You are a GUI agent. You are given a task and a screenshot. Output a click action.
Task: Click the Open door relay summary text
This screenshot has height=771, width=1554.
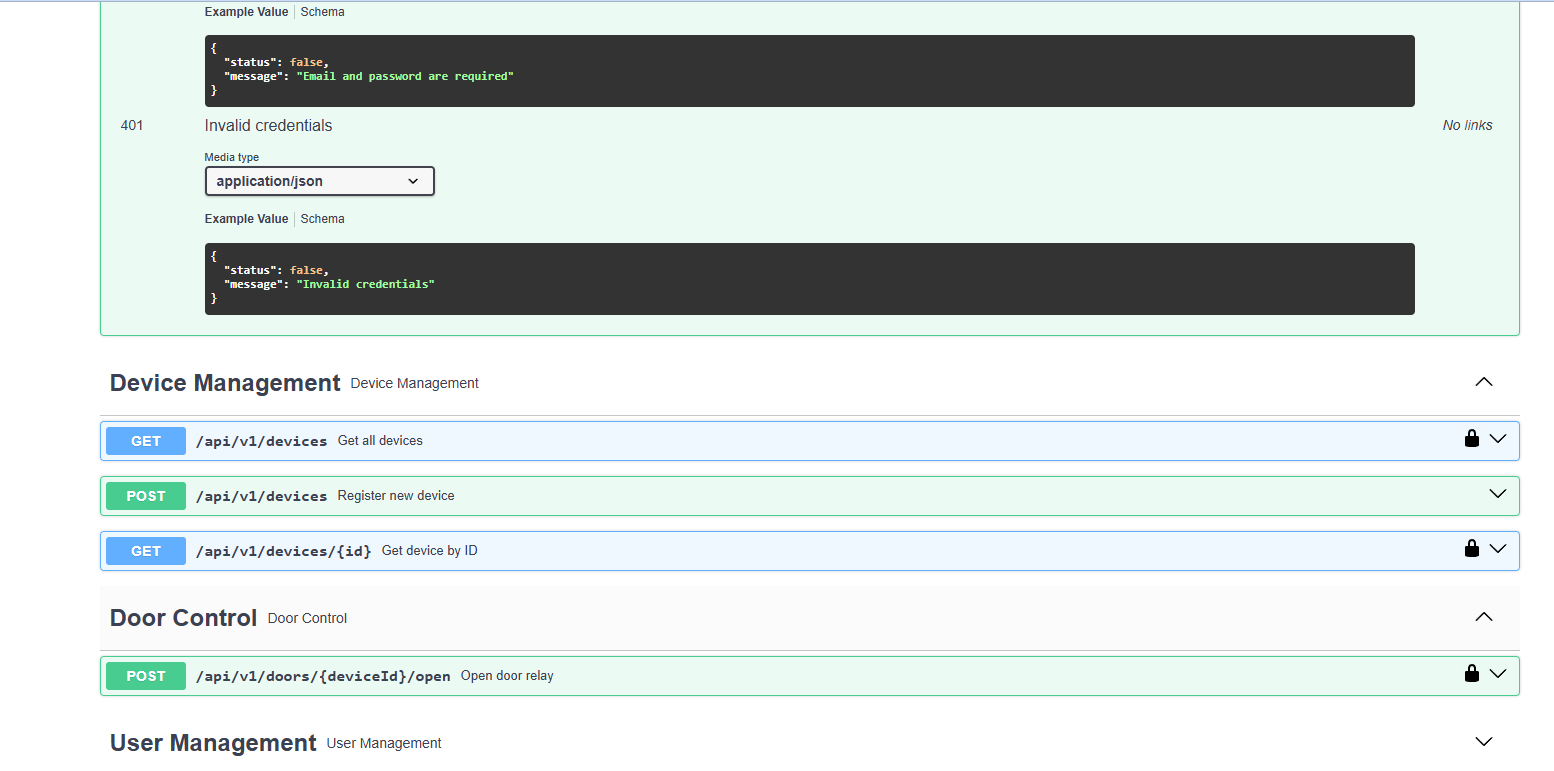507,676
